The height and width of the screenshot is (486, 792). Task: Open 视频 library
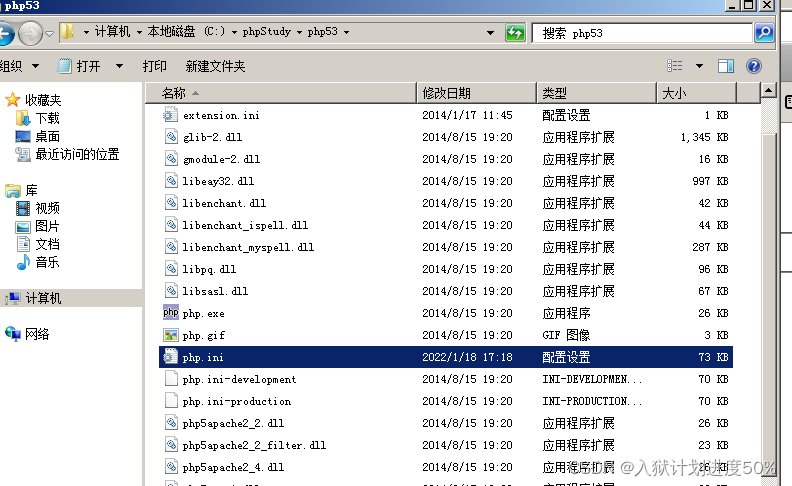47,208
